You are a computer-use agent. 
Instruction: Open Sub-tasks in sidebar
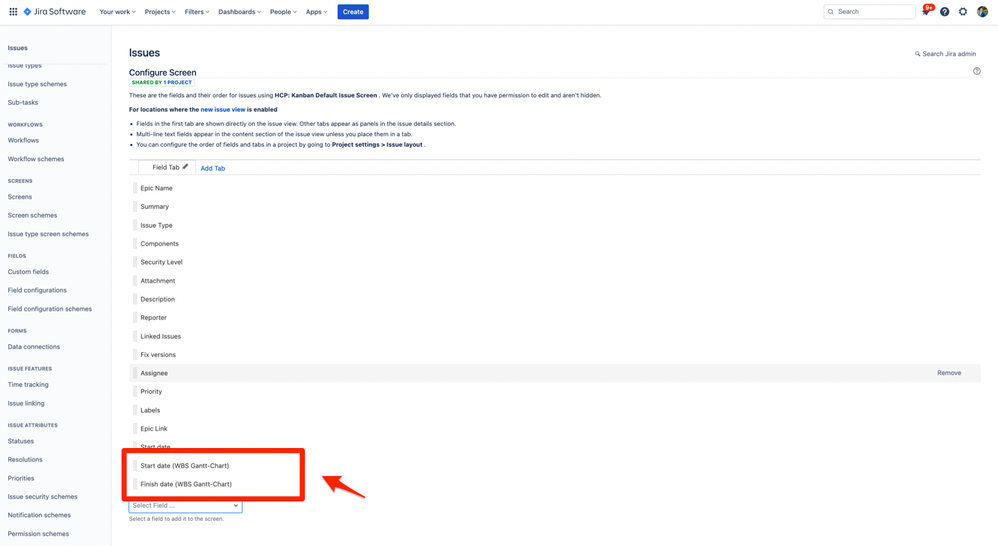pyautogui.click(x=23, y=102)
